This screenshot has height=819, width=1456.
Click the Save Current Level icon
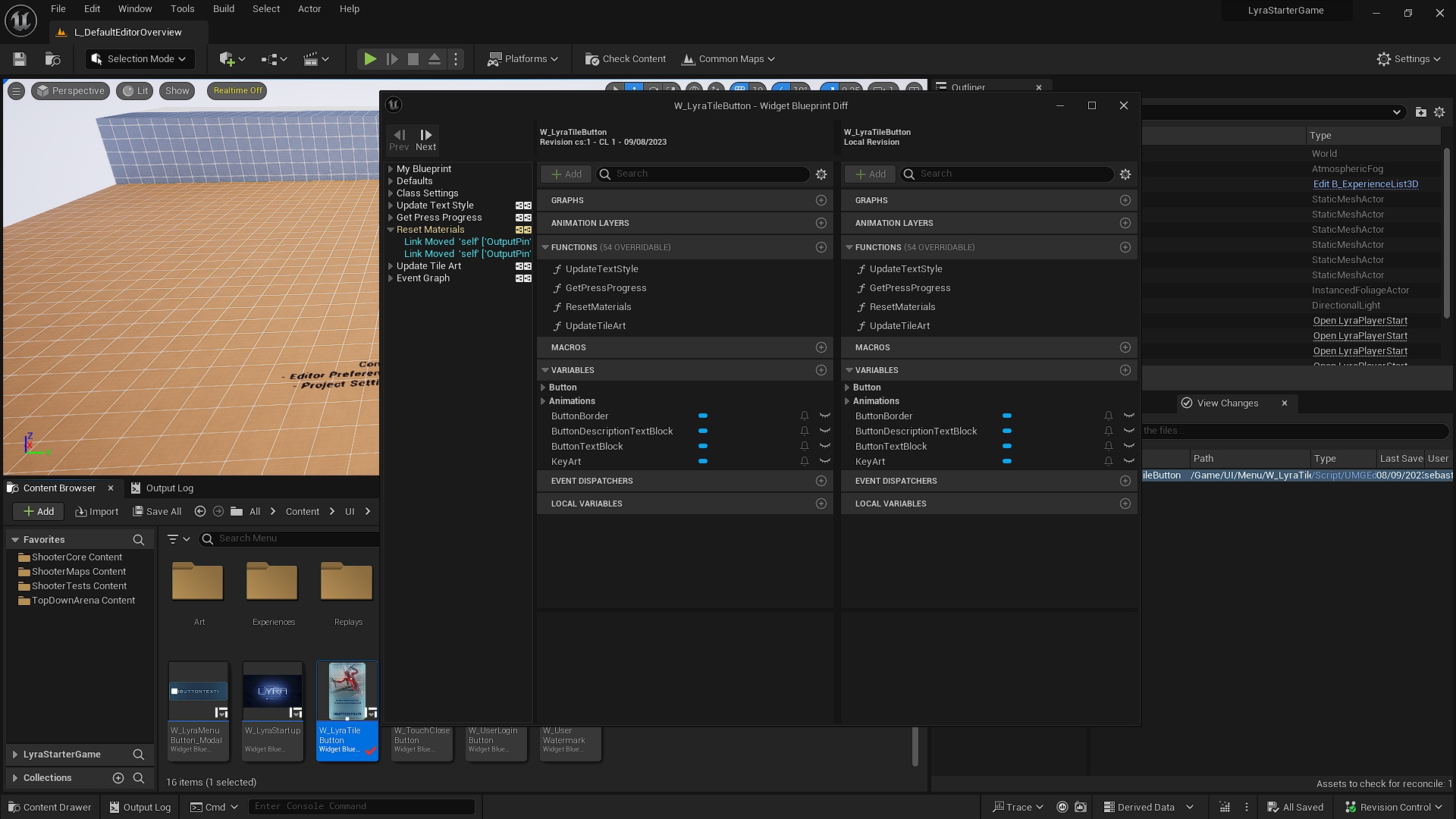click(x=19, y=58)
